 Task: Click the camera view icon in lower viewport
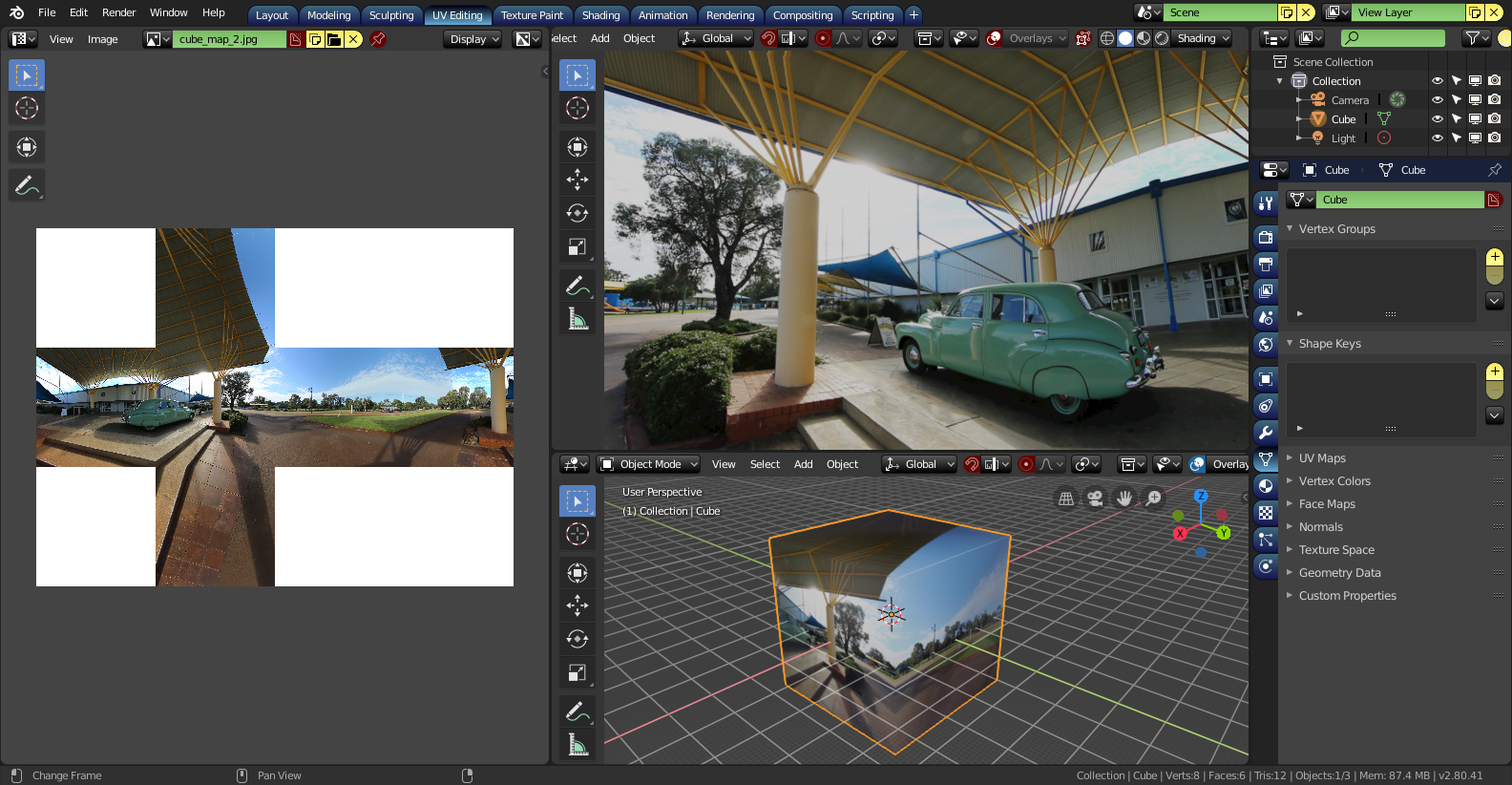[x=1095, y=498]
